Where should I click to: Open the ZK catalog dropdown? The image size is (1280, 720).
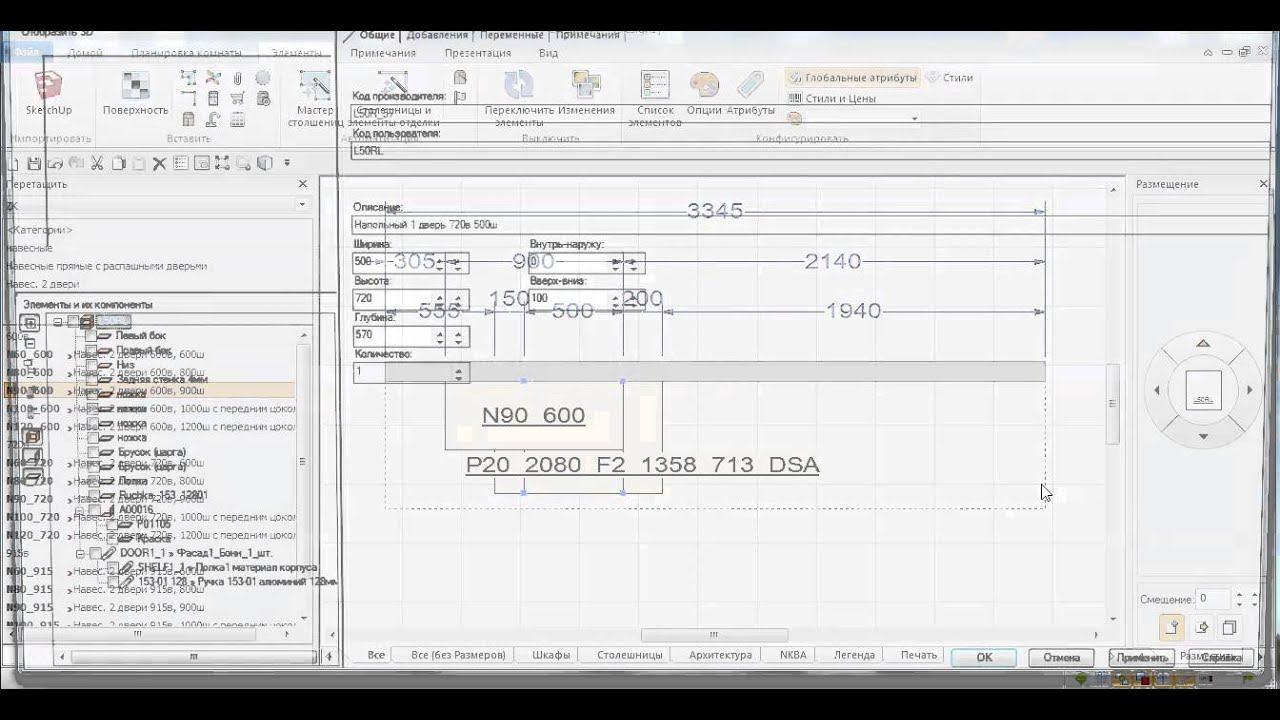(x=302, y=205)
